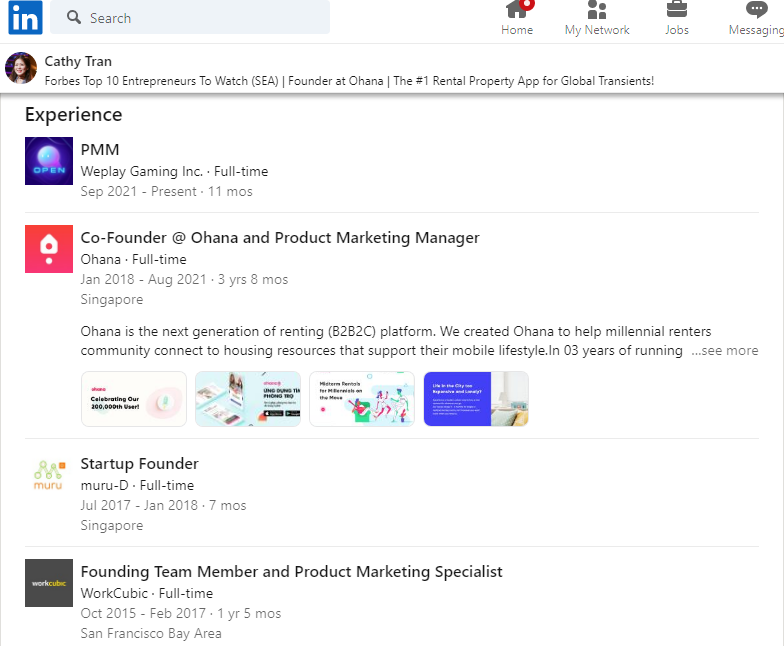Click the muru-D company logo

click(x=49, y=475)
